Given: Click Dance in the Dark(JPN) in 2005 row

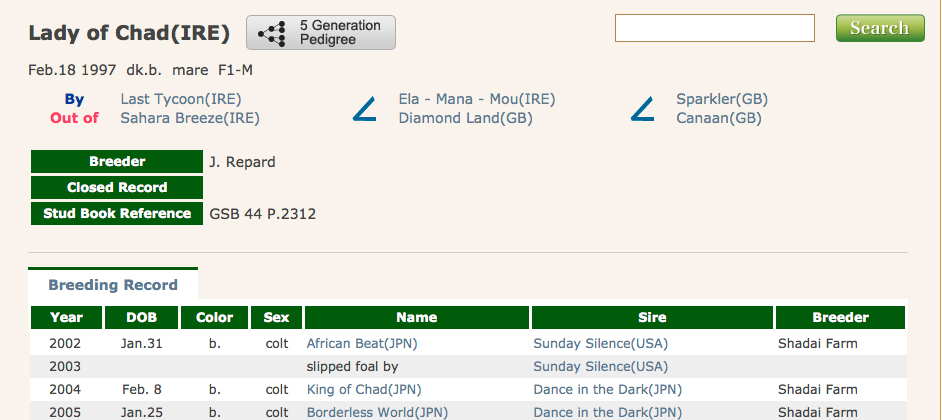Looking at the screenshot, I should coord(607,412).
